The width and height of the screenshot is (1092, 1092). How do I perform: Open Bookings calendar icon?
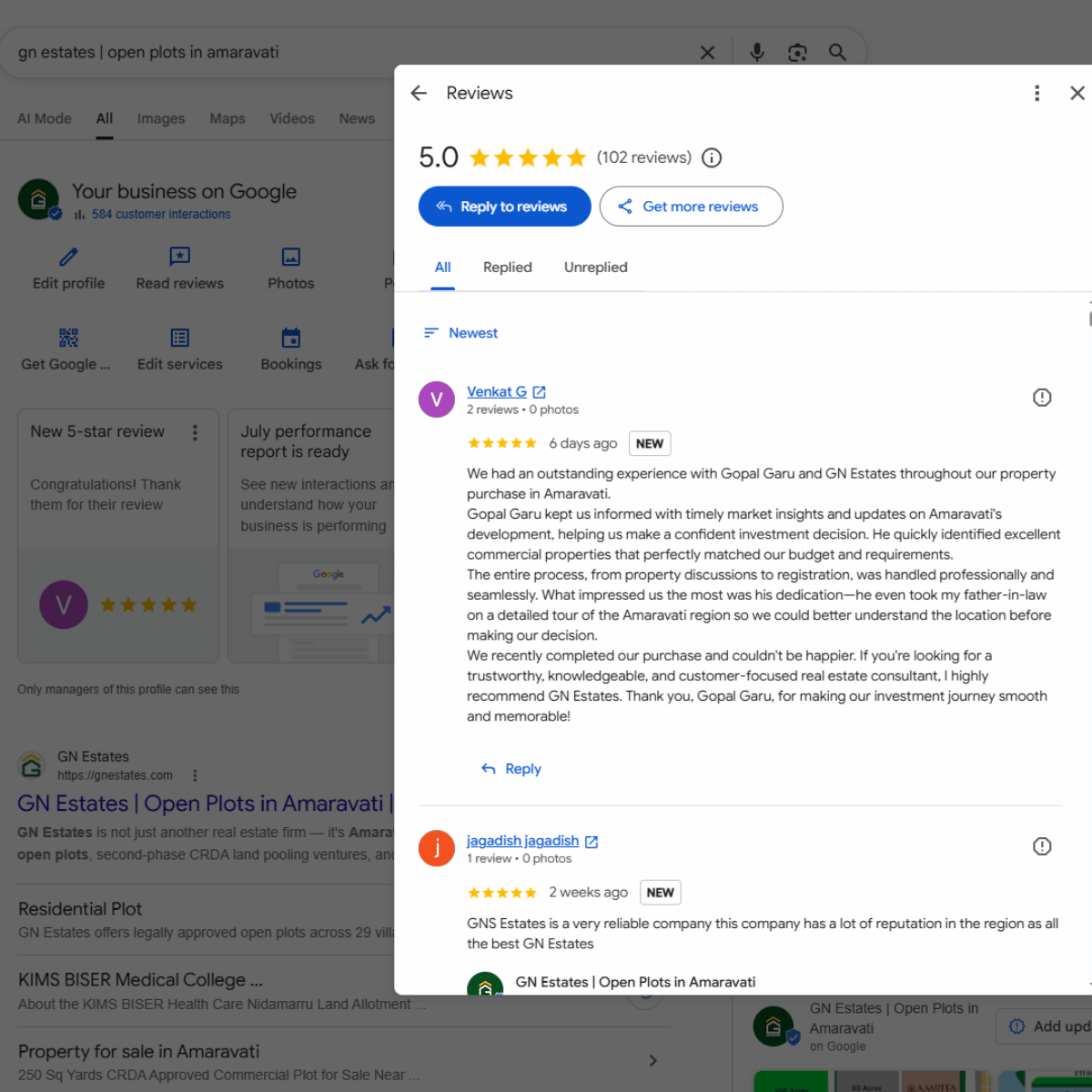click(x=291, y=338)
